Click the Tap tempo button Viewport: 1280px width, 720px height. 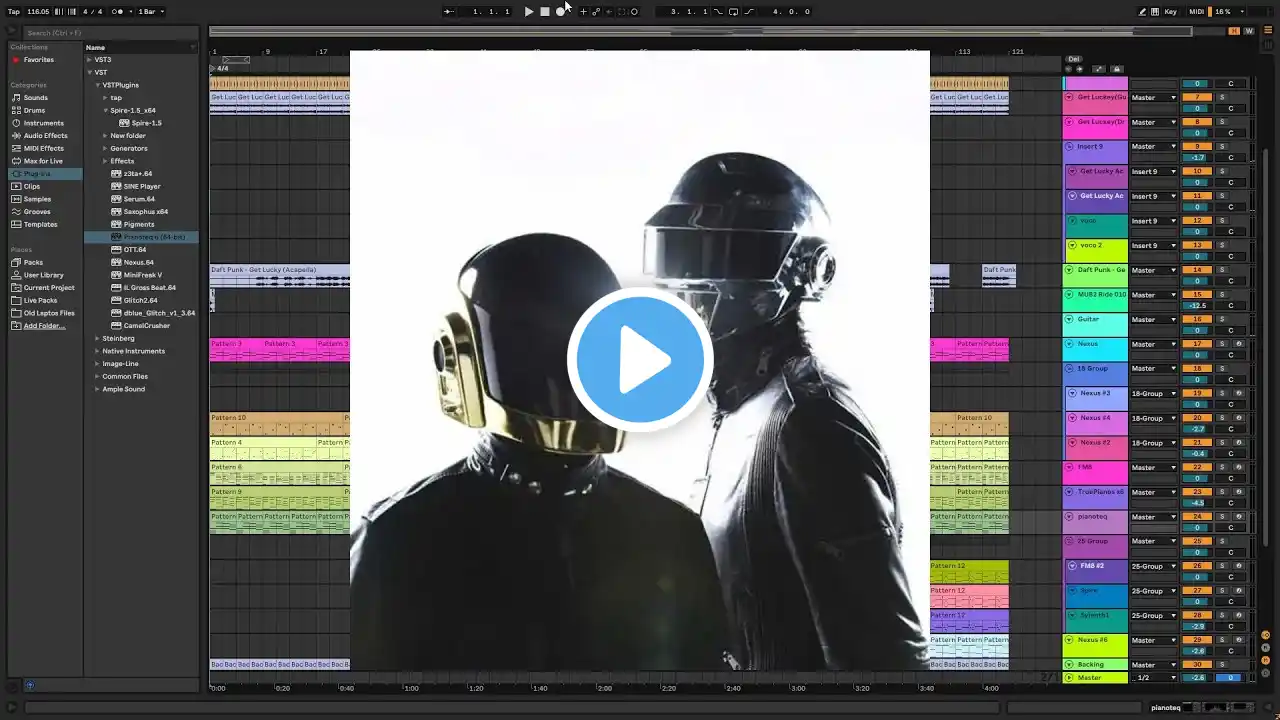click(x=14, y=12)
